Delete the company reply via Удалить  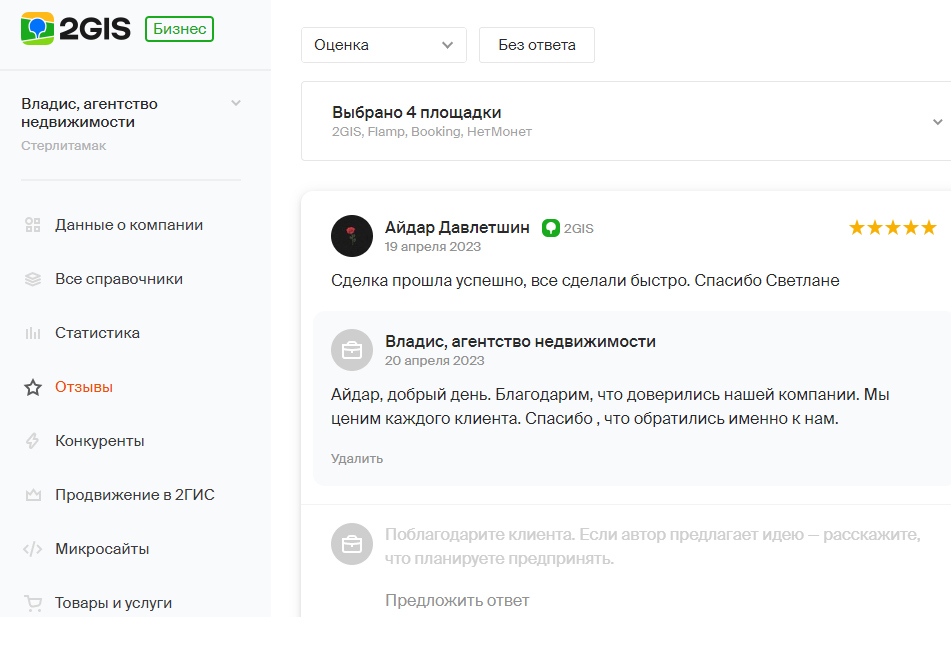(357, 459)
